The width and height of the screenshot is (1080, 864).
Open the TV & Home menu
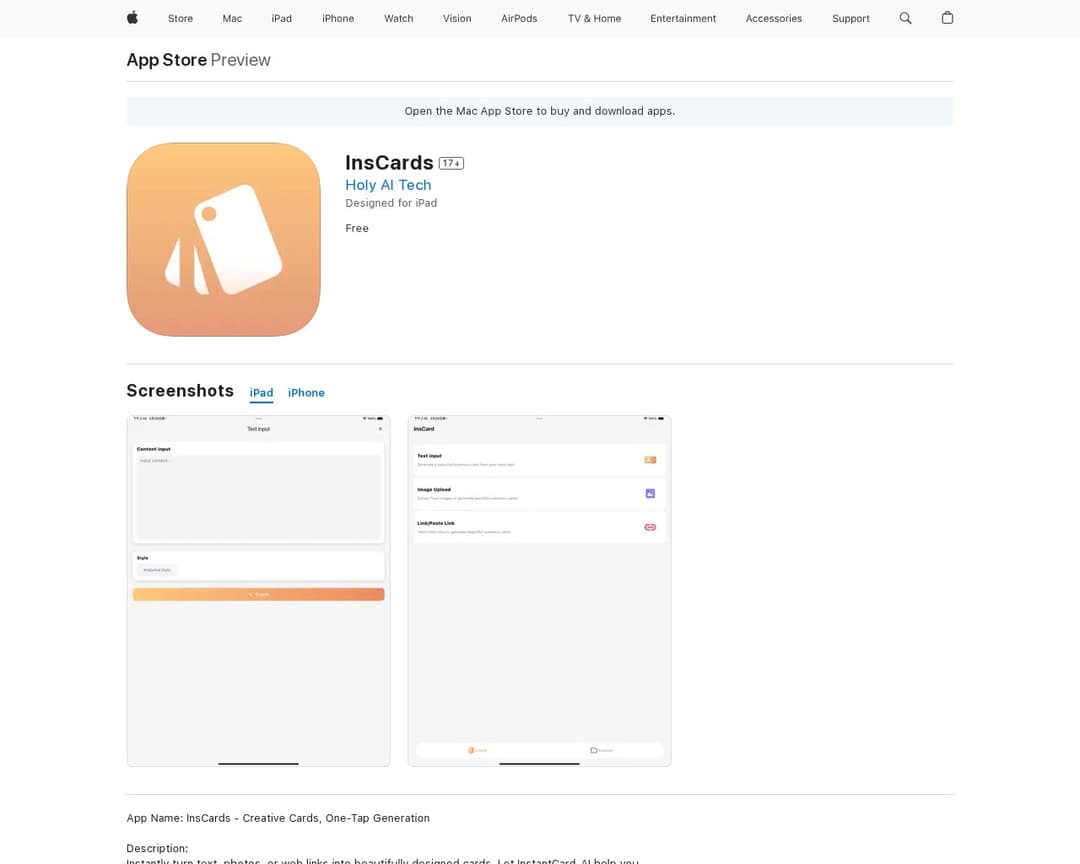pos(594,18)
